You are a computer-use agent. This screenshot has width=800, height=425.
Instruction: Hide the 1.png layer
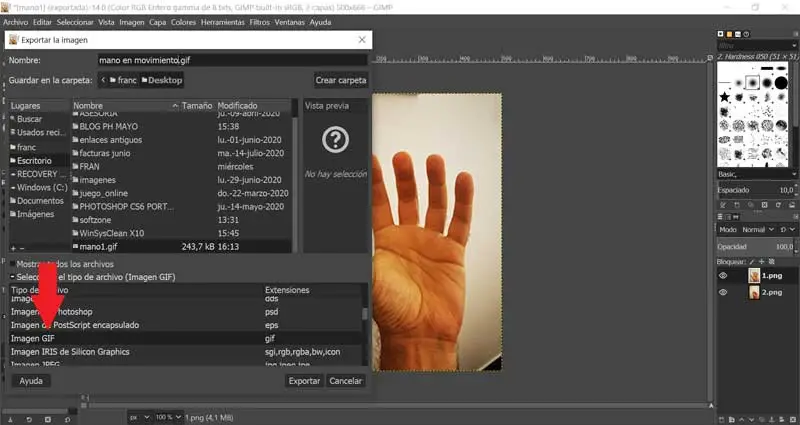(723, 276)
